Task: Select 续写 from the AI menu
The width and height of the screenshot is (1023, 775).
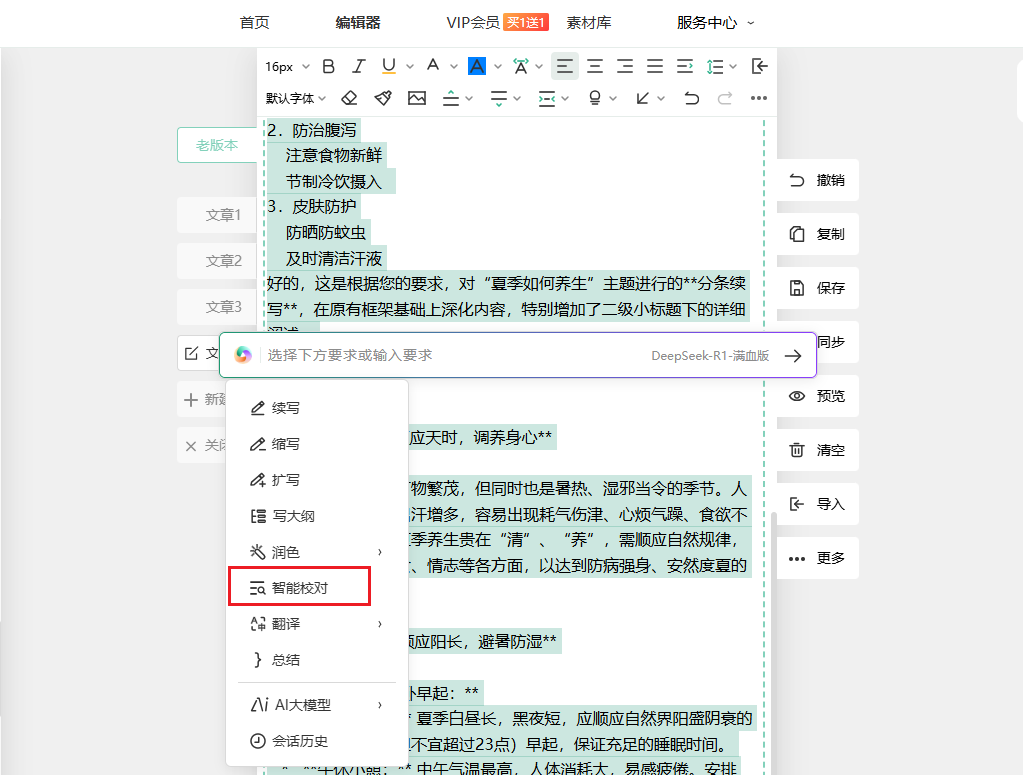Action: (x=316, y=408)
